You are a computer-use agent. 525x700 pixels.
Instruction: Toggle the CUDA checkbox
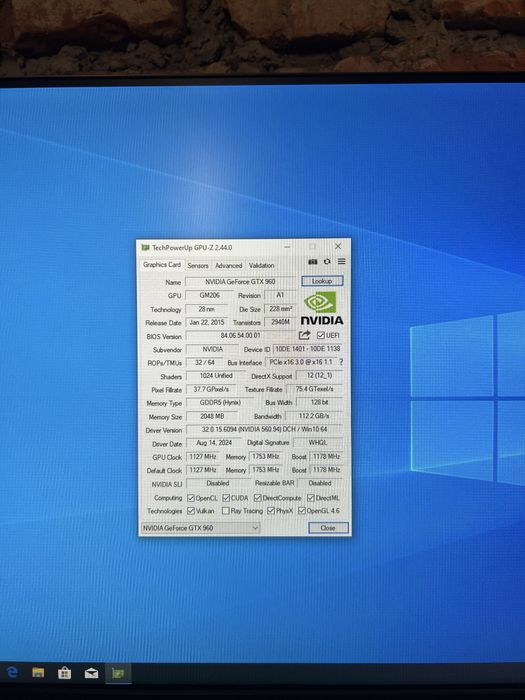tap(226, 498)
